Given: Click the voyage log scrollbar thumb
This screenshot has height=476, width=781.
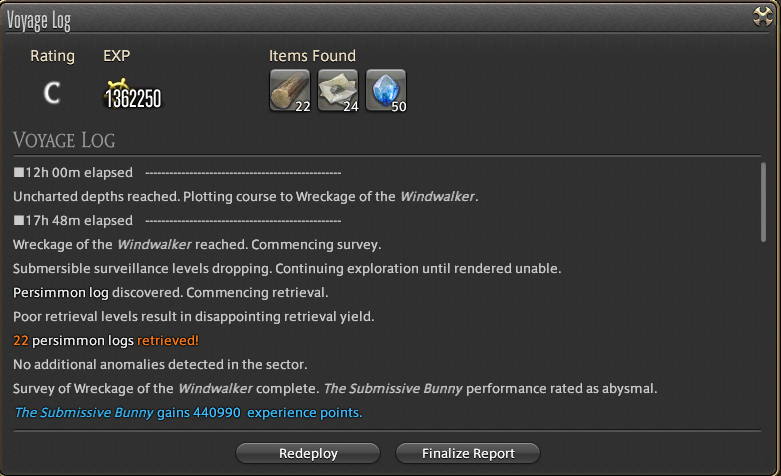Looking at the screenshot, I should coord(763,202).
